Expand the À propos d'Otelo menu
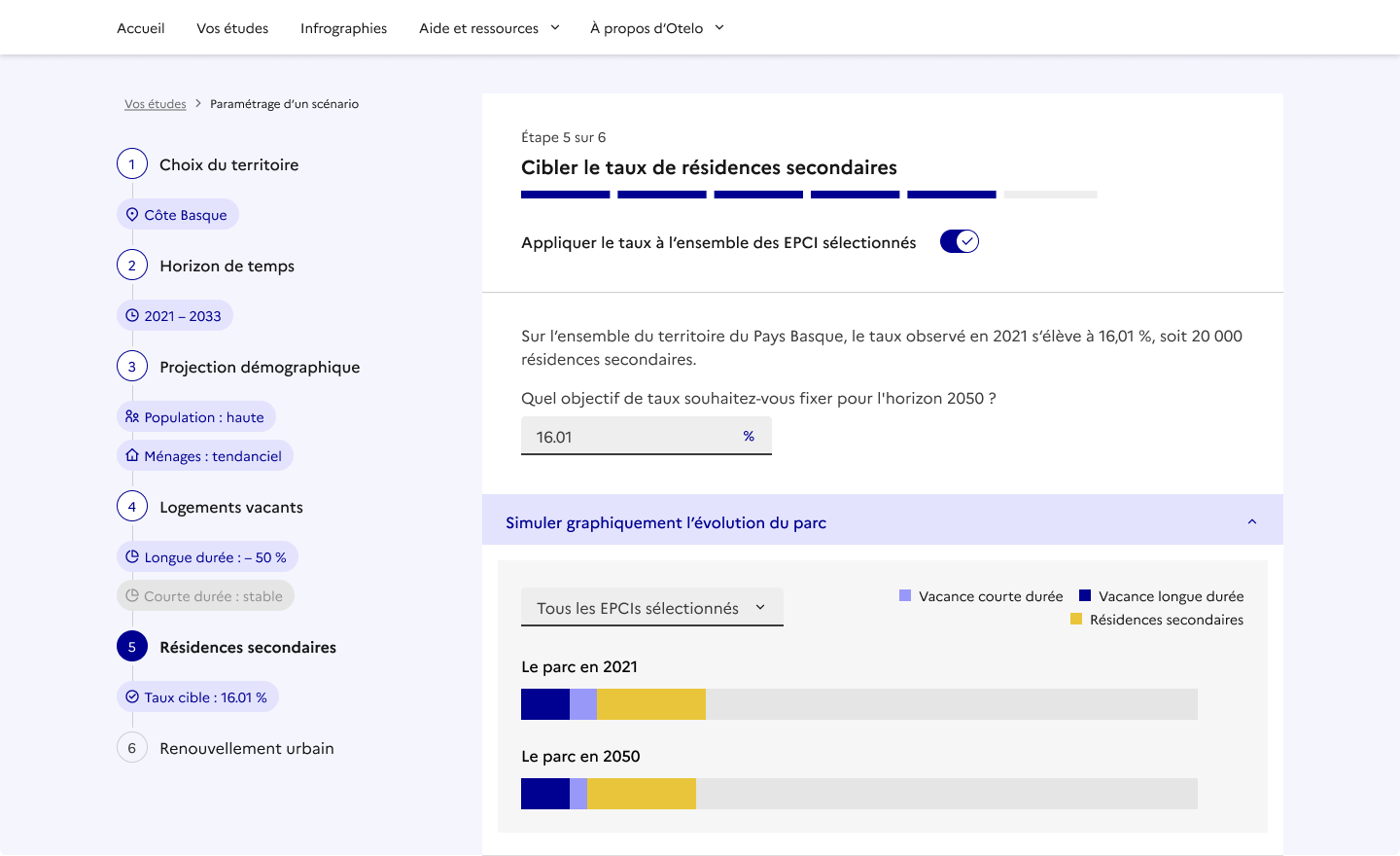The width and height of the screenshot is (1400, 856). click(656, 28)
